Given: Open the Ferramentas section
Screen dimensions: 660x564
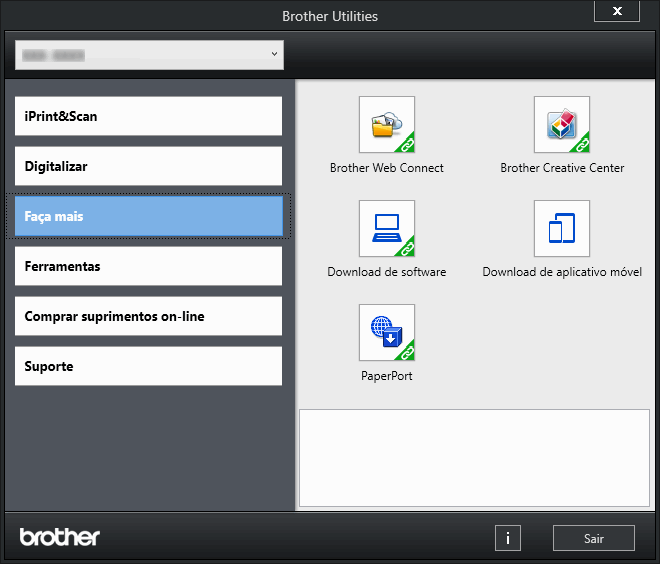Looking at the screenshot, I should pos(149,266).
